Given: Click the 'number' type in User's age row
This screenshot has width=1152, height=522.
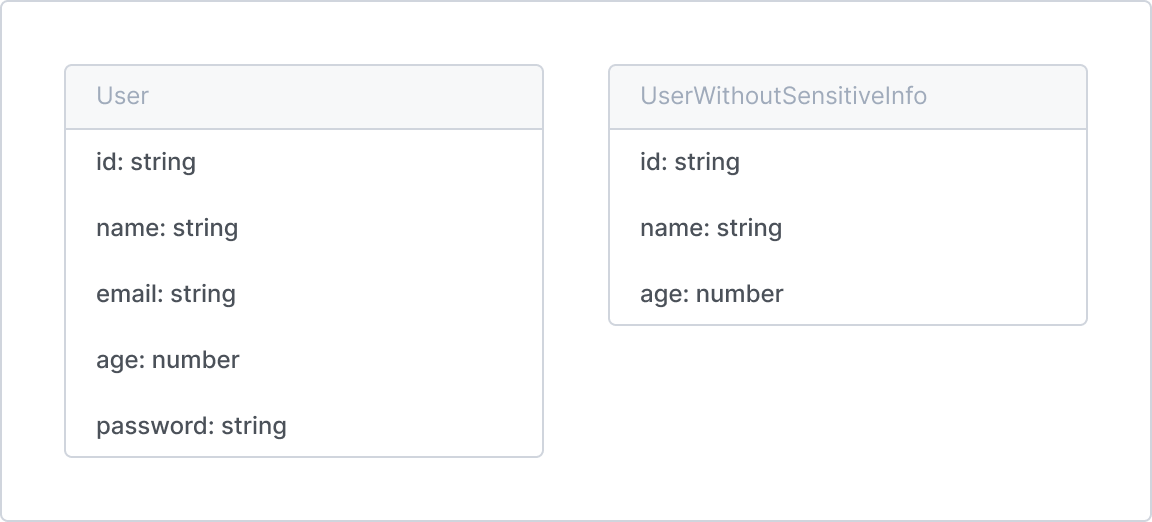Looking at the screenshot, I should pyautogui.click(x=195, y=360).
